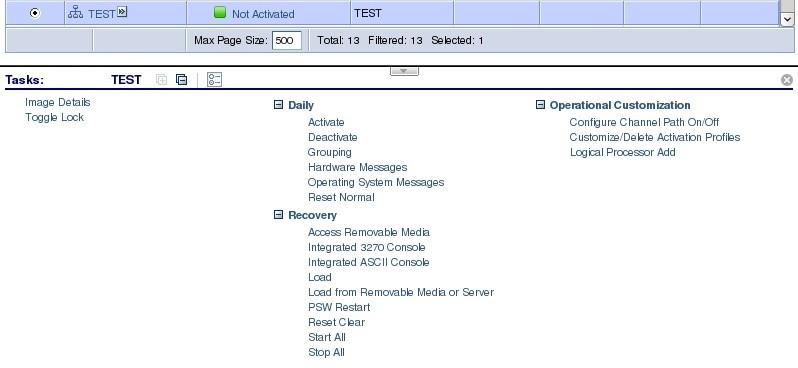Open Logical Processor Add task
The width and height of the screenshot is (798, 368).
(622, 152)
